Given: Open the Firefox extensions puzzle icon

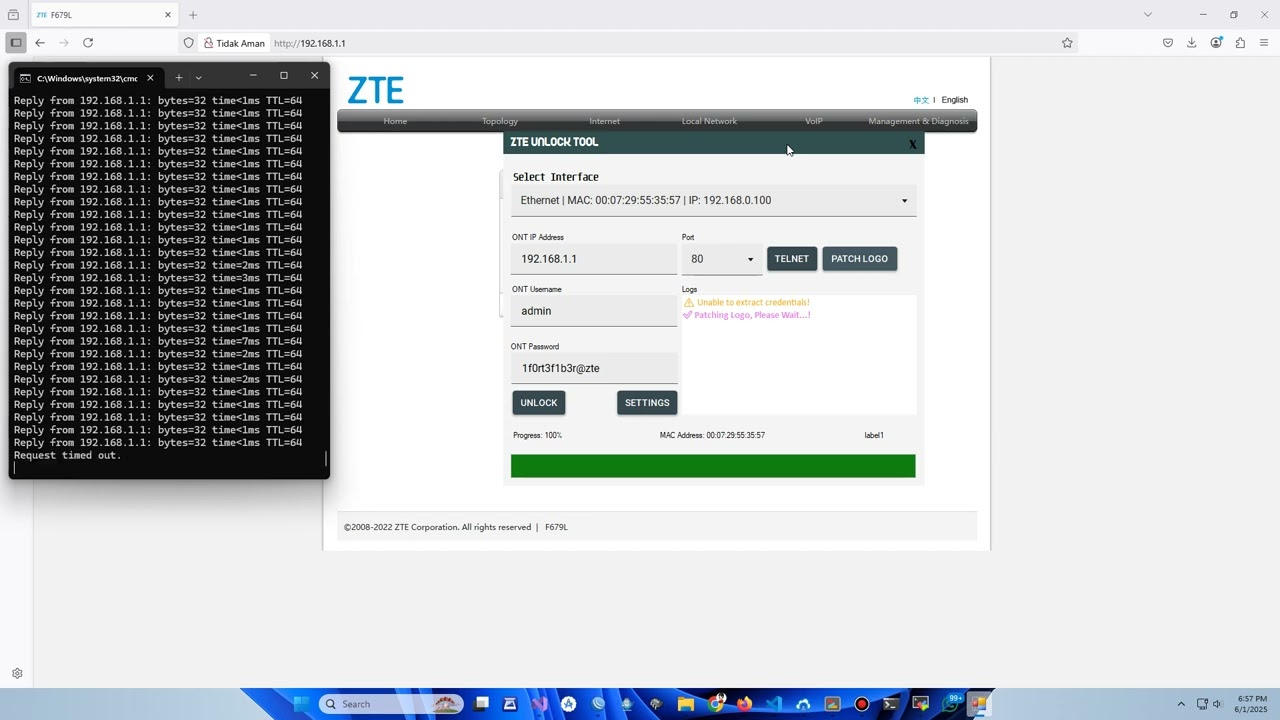Looking at the screenshot, I should click(1240, 43).
